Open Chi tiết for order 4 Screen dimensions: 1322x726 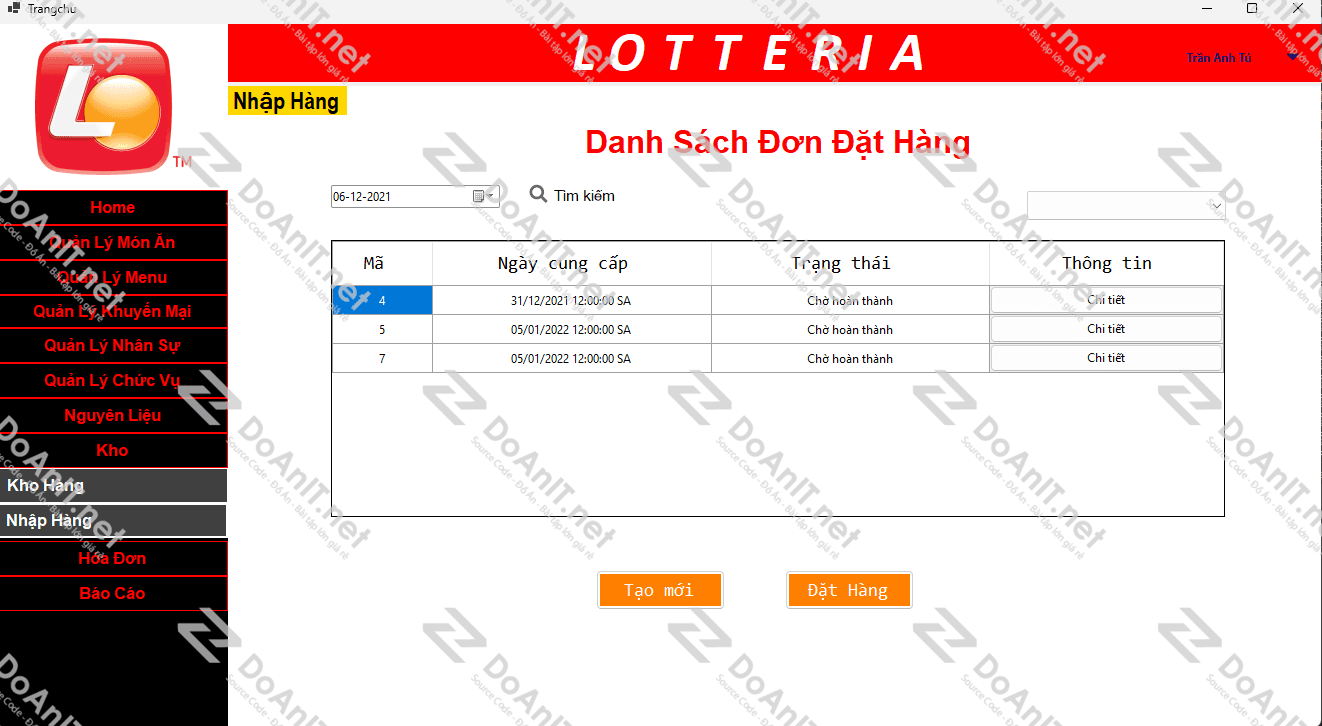coord(1106,300)
